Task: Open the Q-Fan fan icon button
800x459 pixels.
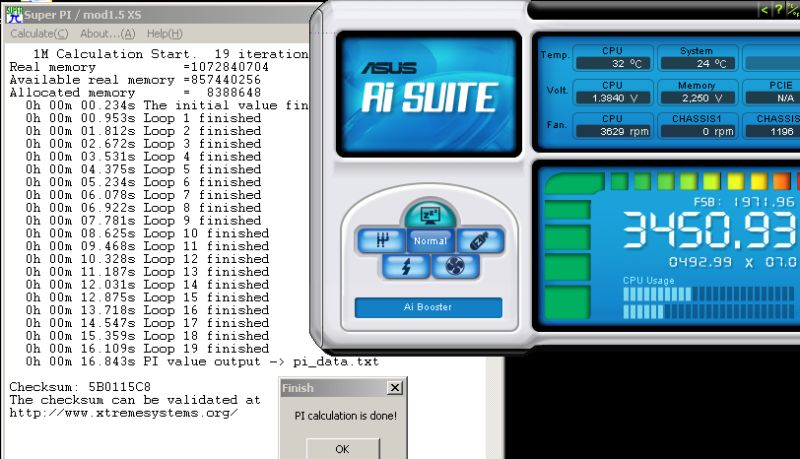Action: pyautogui.click(x=455, y=266)
